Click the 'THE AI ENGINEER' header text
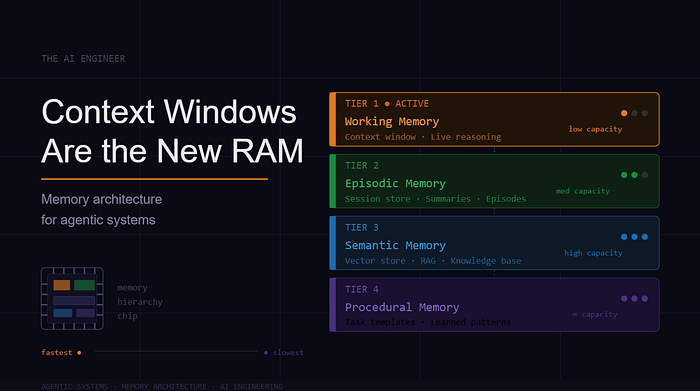700x391 pixels. (x=83, y=58)
